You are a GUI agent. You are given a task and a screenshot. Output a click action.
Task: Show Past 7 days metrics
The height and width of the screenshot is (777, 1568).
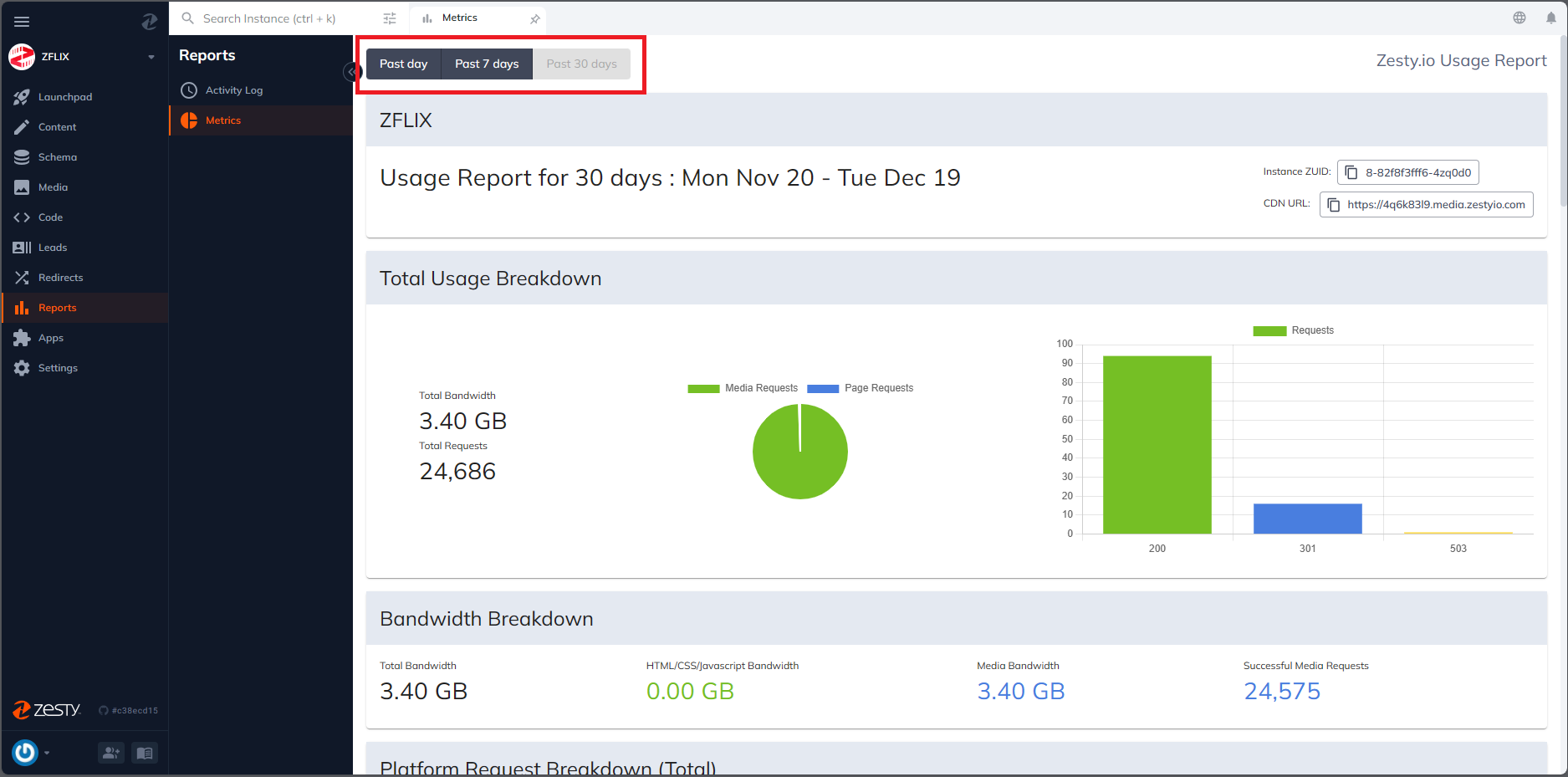coord(487,64)
